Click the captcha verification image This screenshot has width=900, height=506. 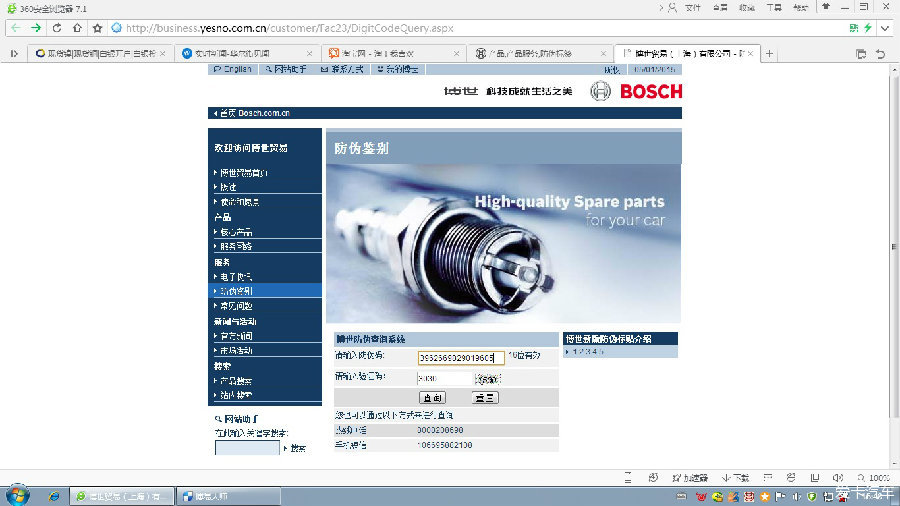[x=488, y=379]
